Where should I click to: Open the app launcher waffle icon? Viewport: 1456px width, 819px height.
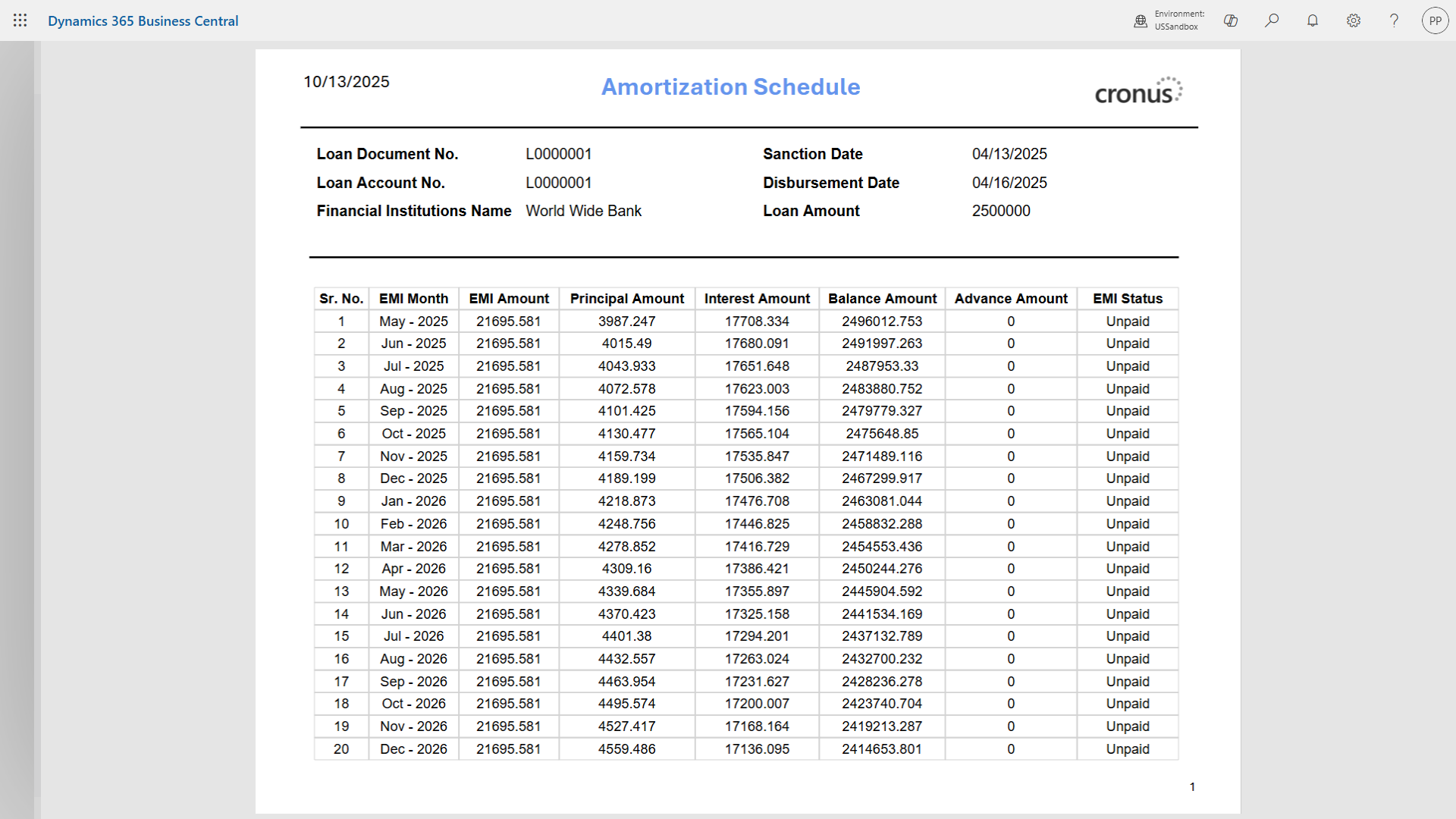pos(20,20)
